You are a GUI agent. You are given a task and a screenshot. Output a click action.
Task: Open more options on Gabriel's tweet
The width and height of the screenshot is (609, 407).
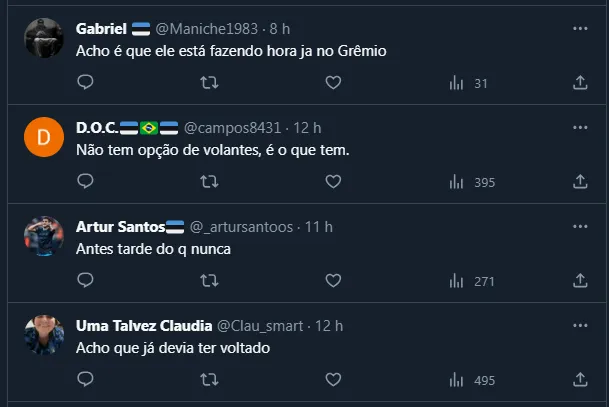click(580, 29)
